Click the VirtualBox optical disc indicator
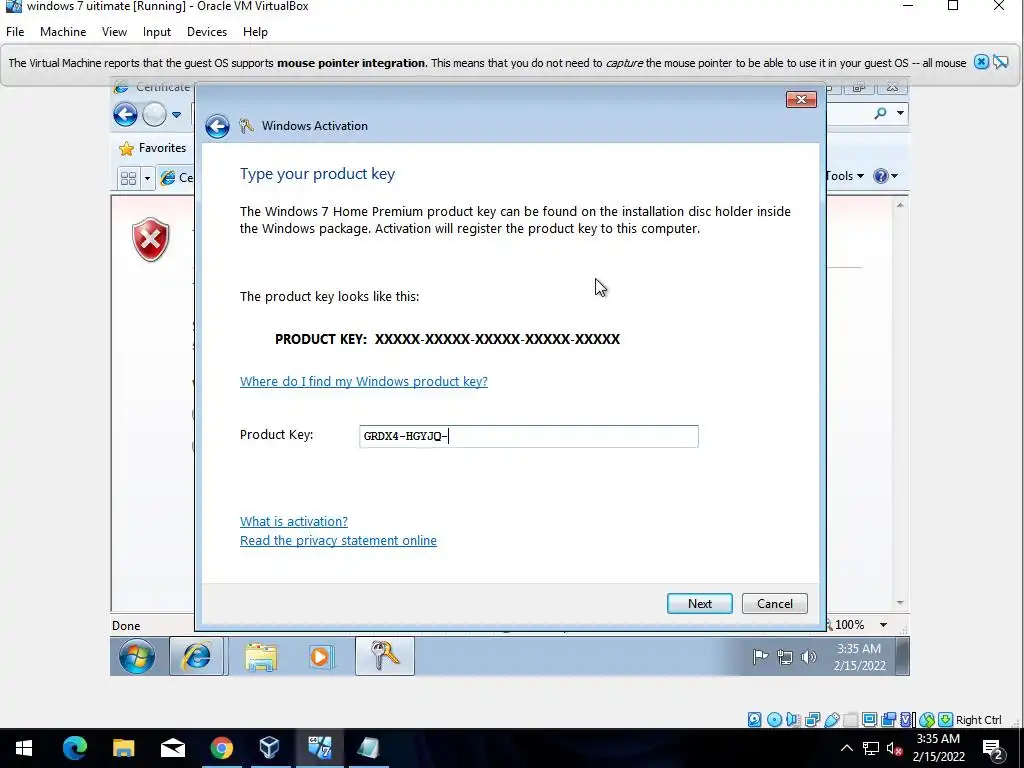This screenshot has width=1024, height=768. (x=774, y=720)
